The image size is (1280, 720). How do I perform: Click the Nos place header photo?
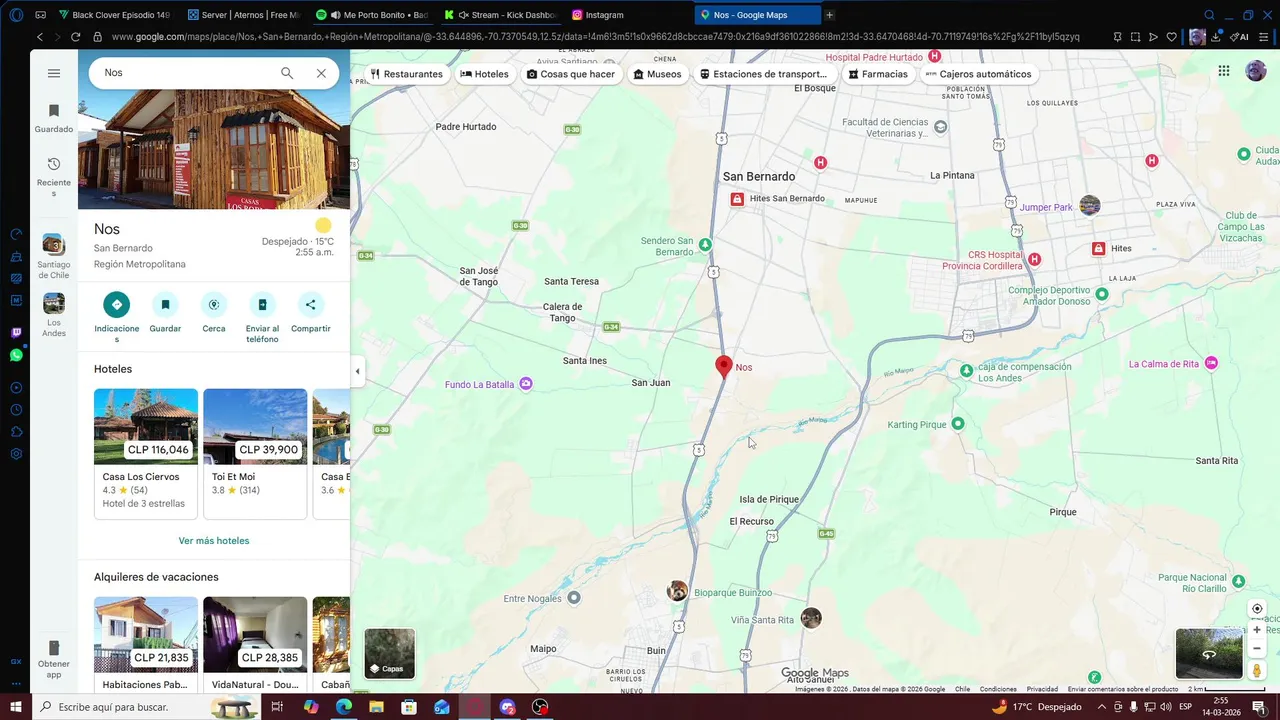214,149
